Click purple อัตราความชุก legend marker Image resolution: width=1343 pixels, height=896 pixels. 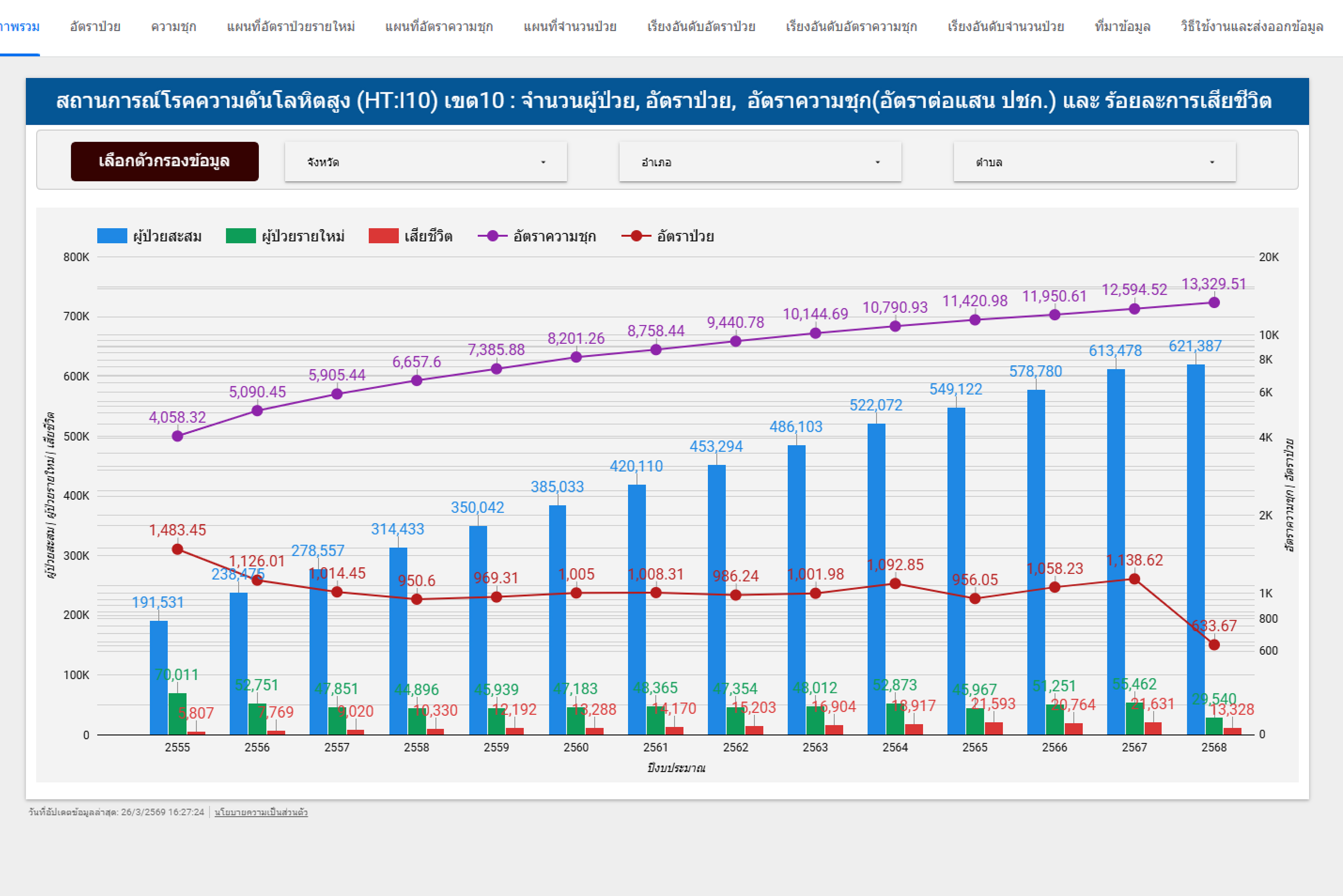click(x=492, y=236)
